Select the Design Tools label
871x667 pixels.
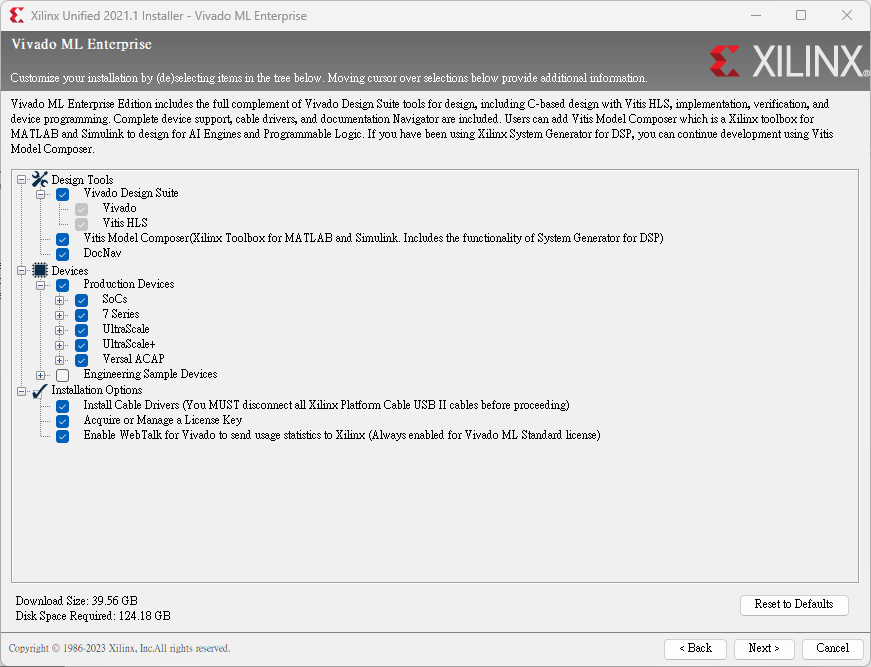click(x=82, y=180)
